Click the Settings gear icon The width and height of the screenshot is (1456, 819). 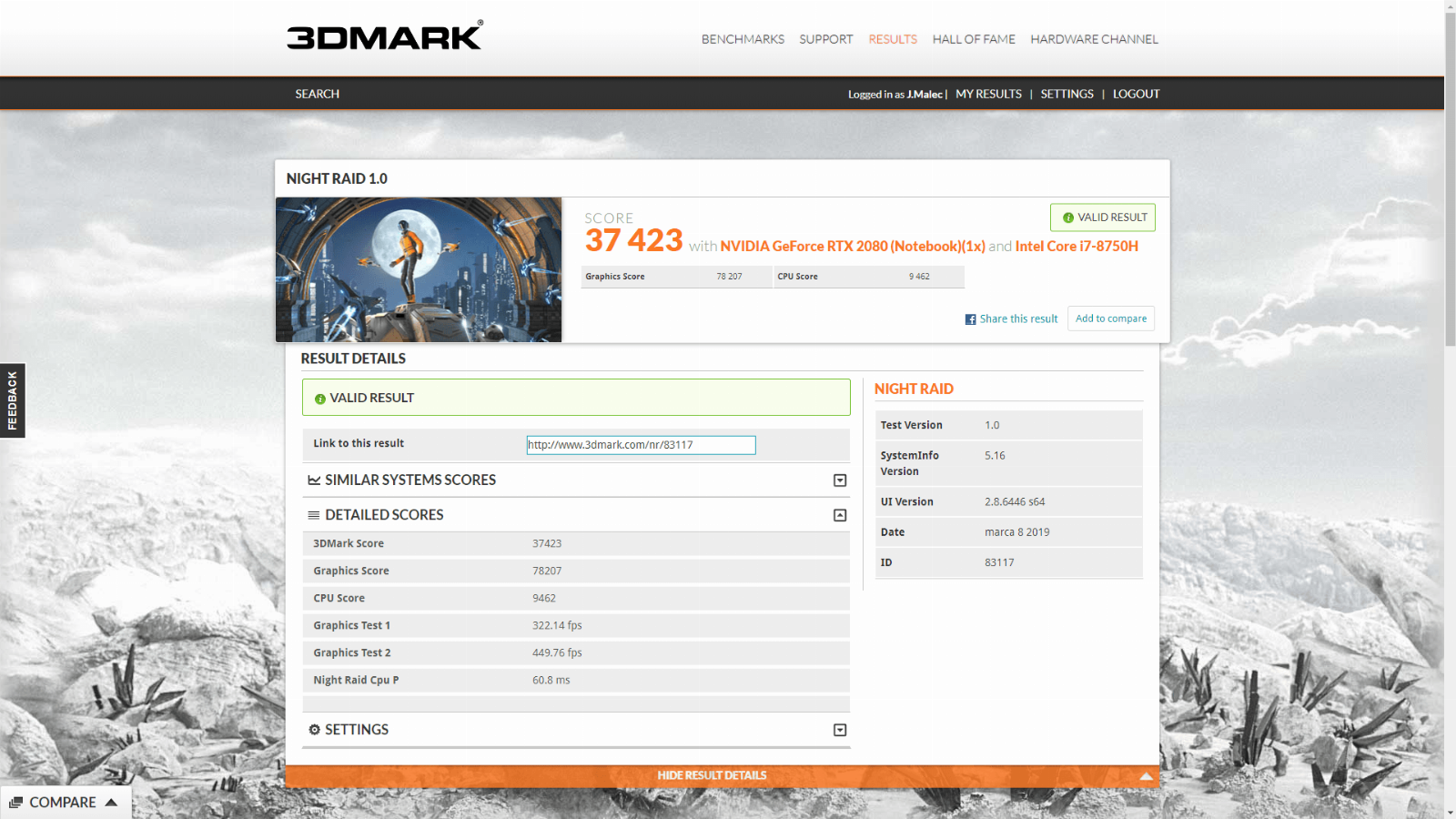click(x=314, y=730)
